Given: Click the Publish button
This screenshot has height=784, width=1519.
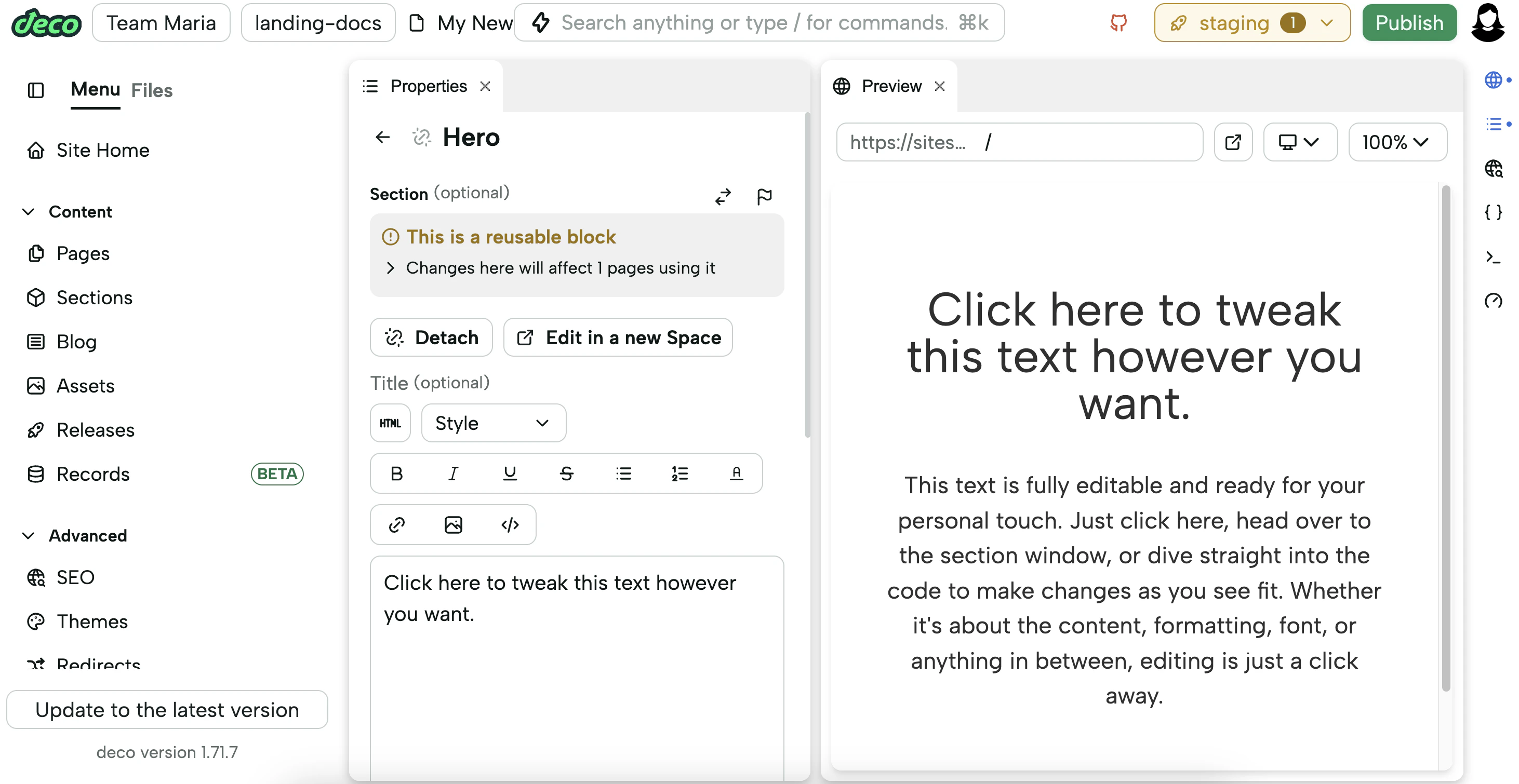Looking at the screenshot, I should [x=1409, y=23].
